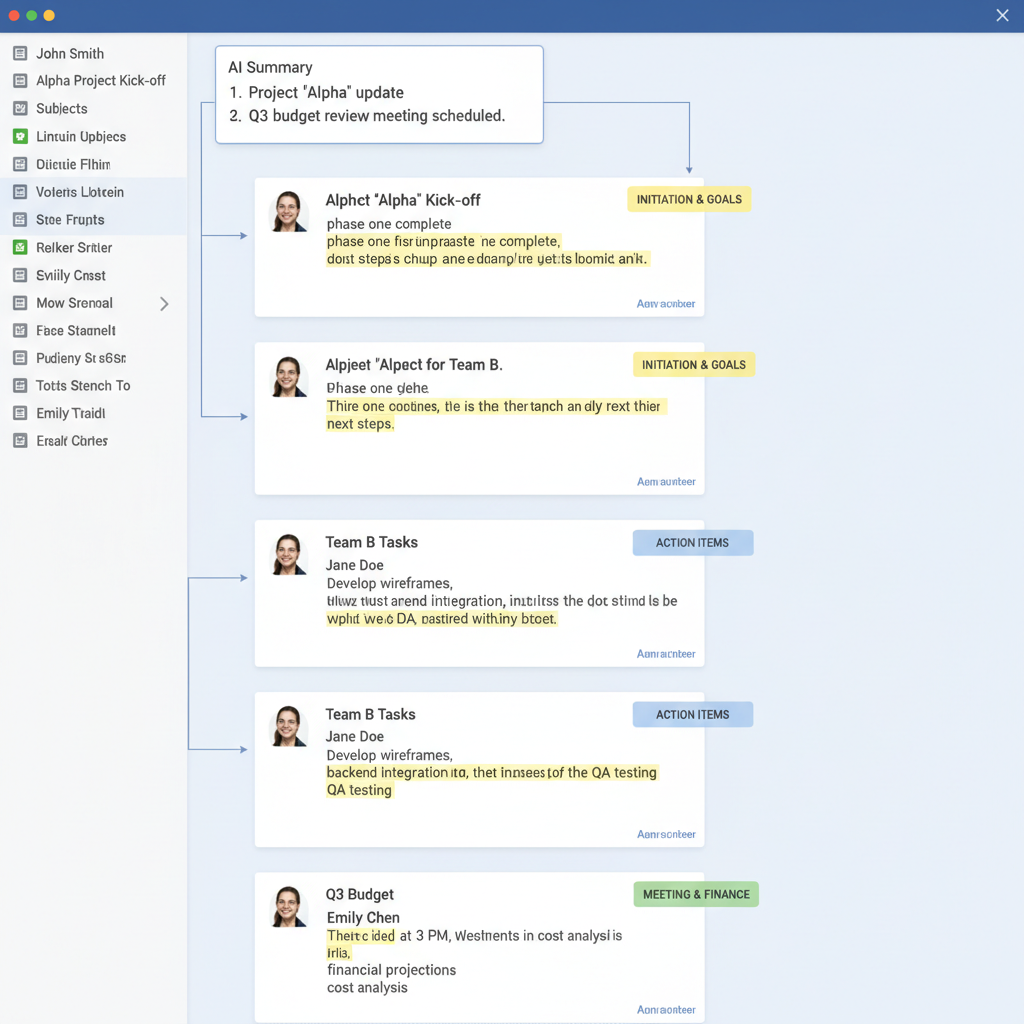Screen dimensions: 1024x1024
Task: Open the footer link on Q3 Budget card
Action: (x=666, y=1010)
